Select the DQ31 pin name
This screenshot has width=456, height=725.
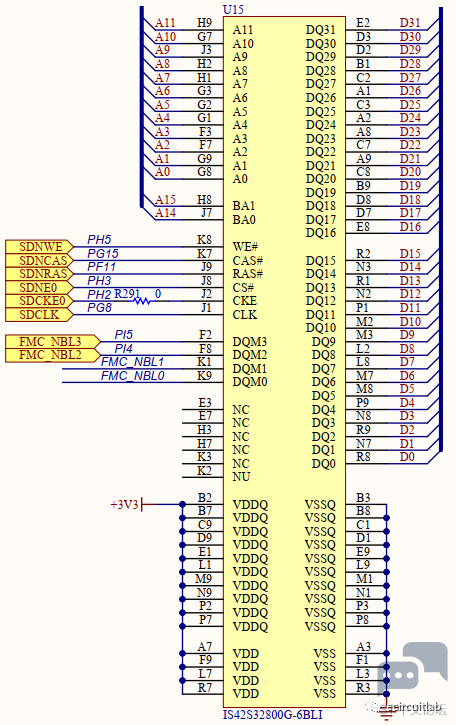320,30
